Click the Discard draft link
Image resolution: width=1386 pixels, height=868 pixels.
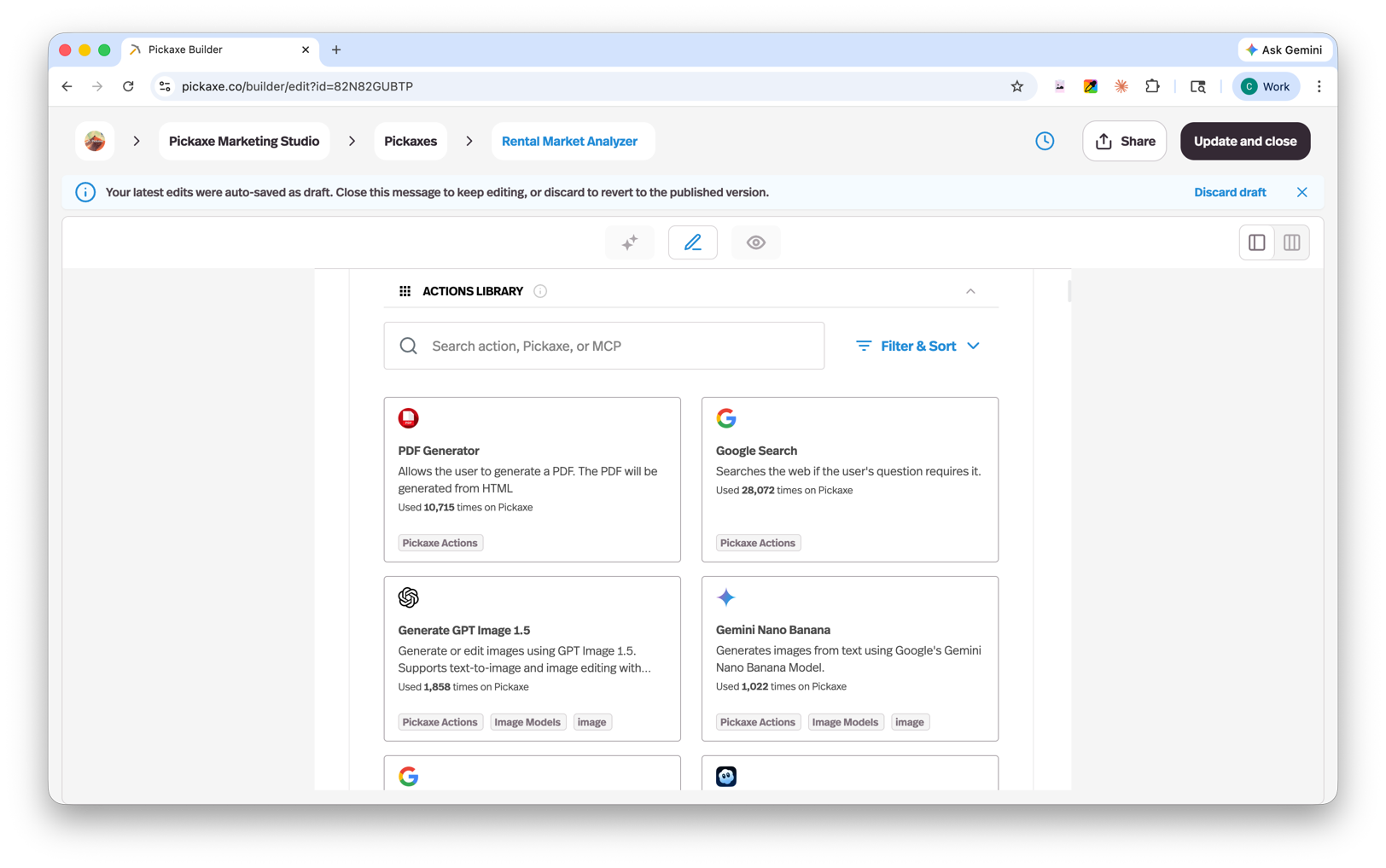click(1230, 192)
